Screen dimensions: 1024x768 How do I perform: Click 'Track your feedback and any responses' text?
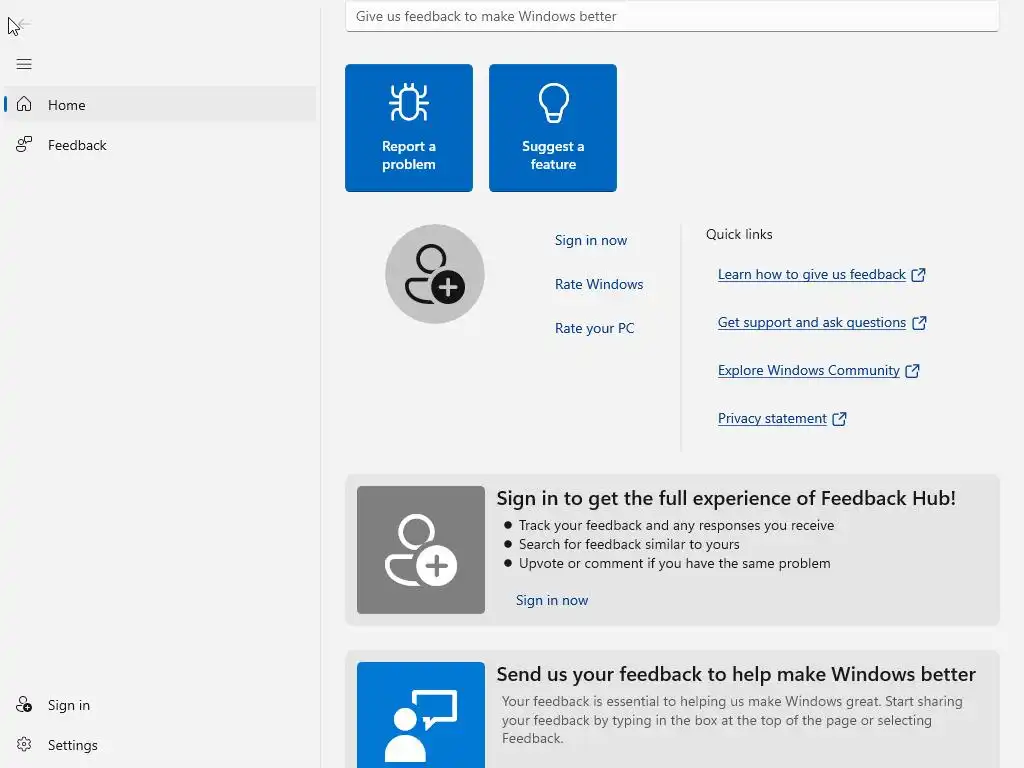point(677,525)
